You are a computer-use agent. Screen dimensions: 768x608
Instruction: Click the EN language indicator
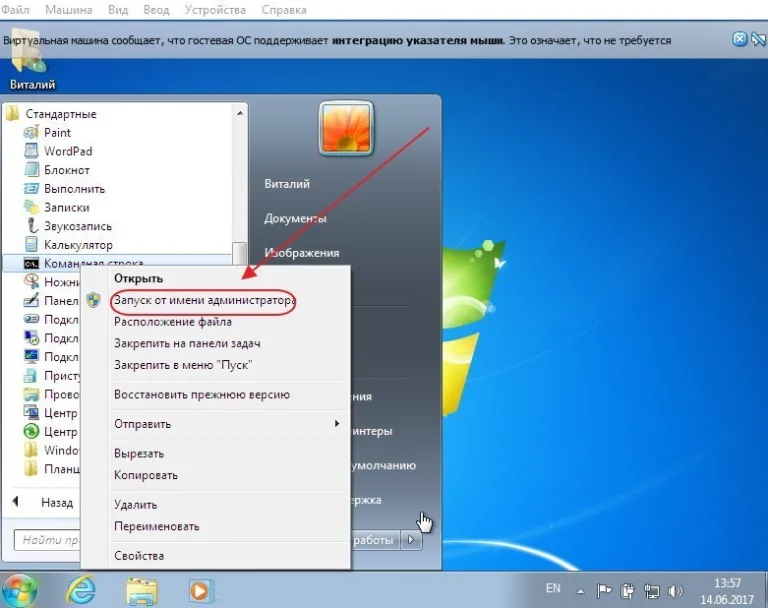[x=553, y=588]
